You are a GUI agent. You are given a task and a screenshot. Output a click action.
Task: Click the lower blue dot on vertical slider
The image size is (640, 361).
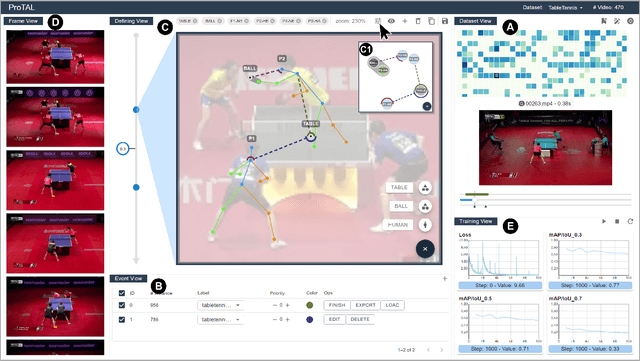click(136, 187)
